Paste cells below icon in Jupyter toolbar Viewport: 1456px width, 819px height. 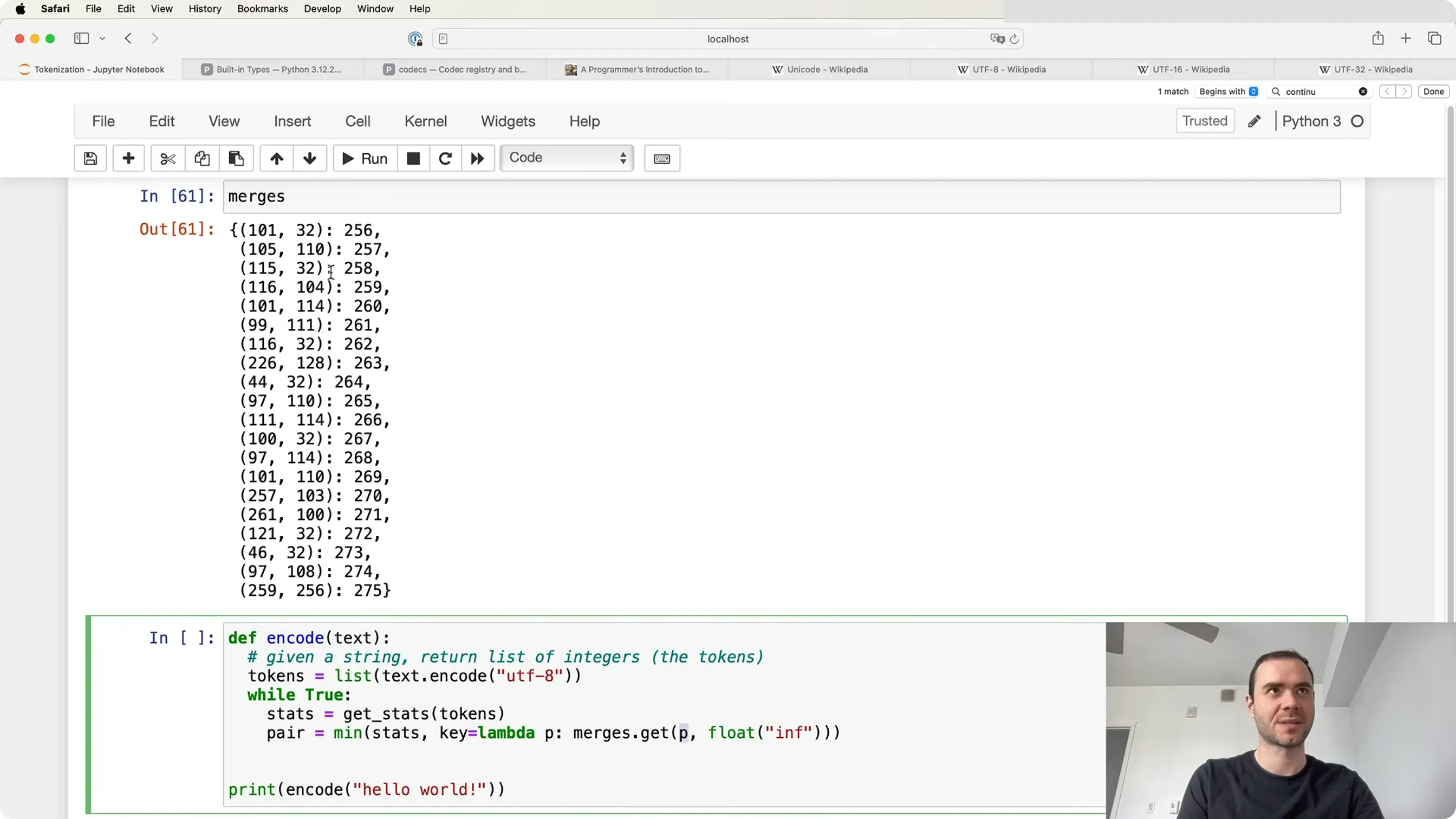pyautogui.click(x=236, y=158)
